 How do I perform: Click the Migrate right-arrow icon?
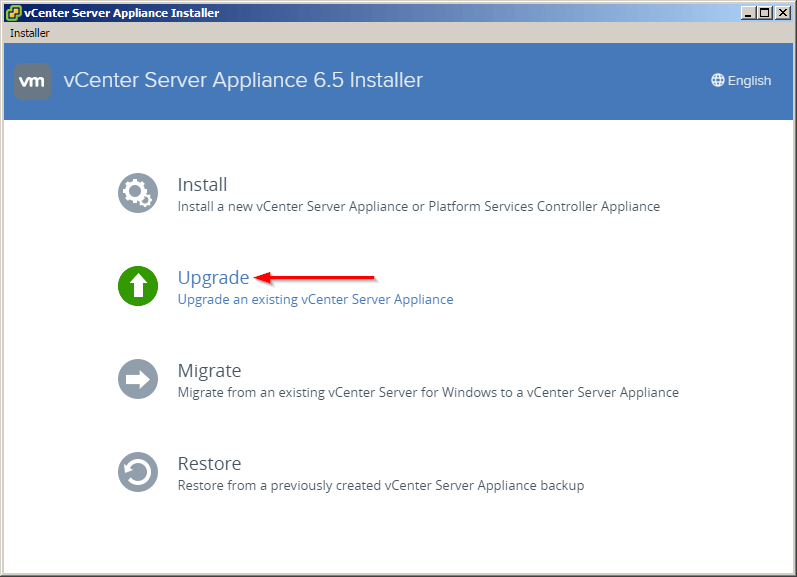pos(138,379)
